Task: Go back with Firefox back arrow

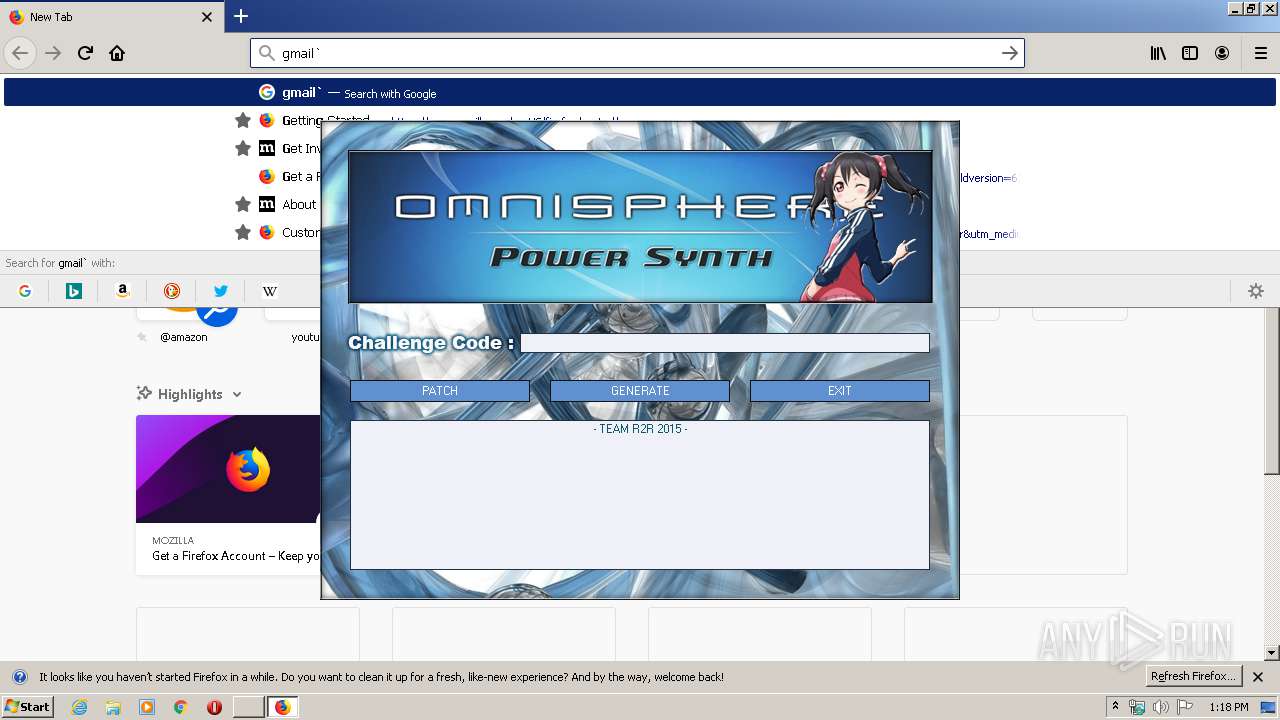Action: pos(20,53)
